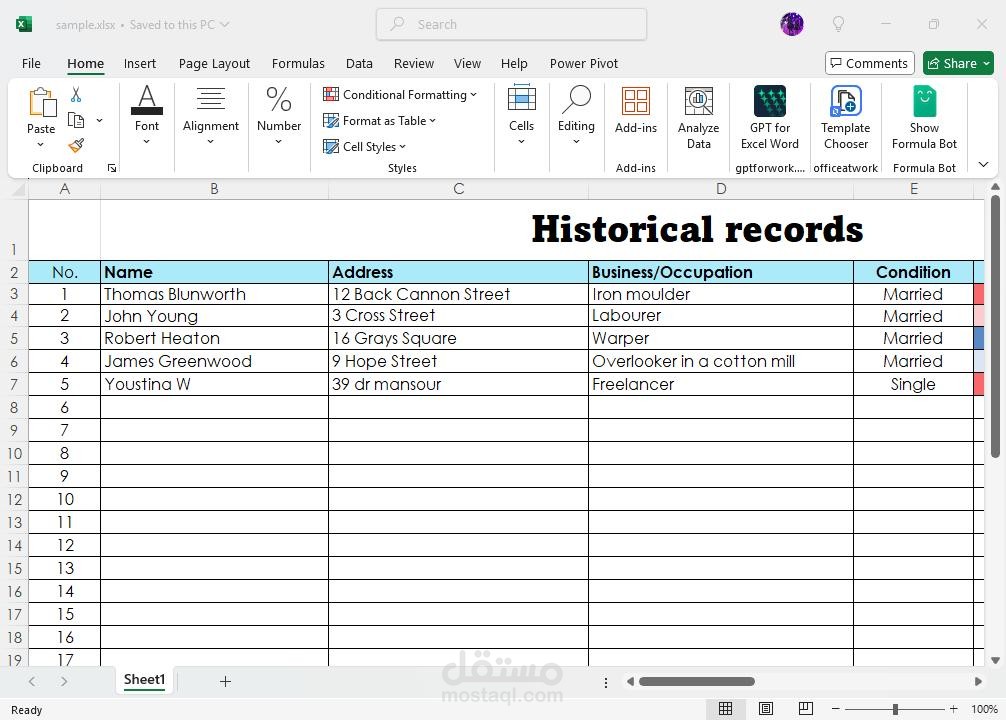
Task: Switch to Page Layout view
Action: coord(766,708)
